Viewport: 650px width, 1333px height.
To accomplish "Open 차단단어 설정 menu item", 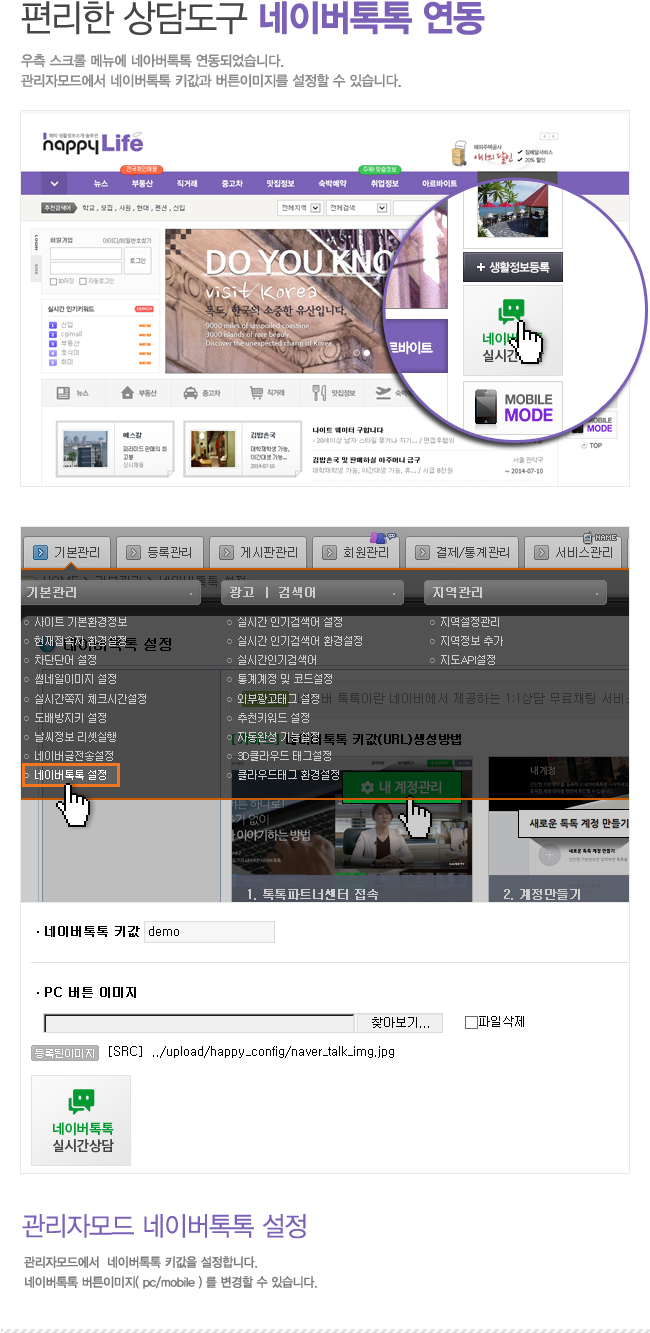I will tap(65, 660).
